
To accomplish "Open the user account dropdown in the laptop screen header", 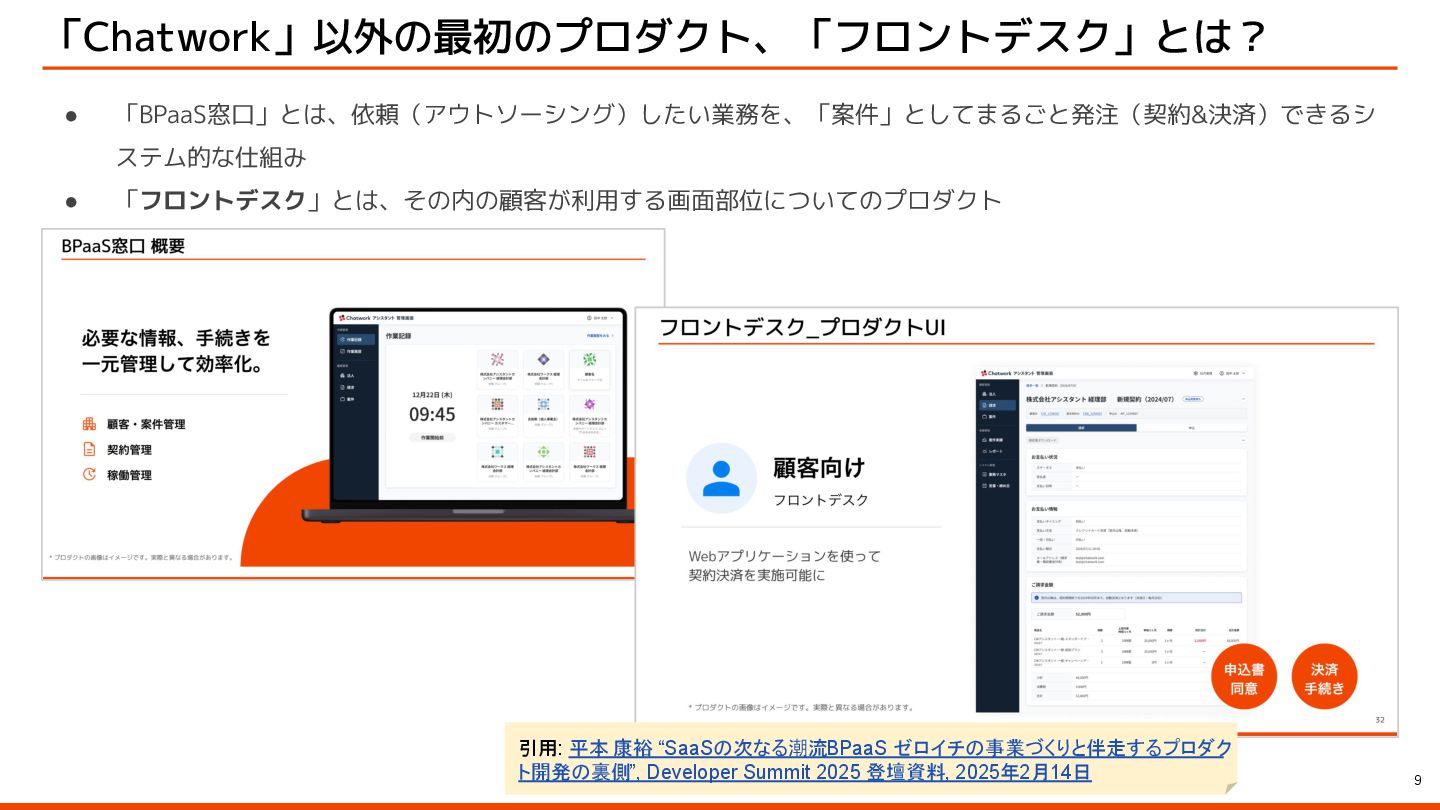I will pos(602,317).
